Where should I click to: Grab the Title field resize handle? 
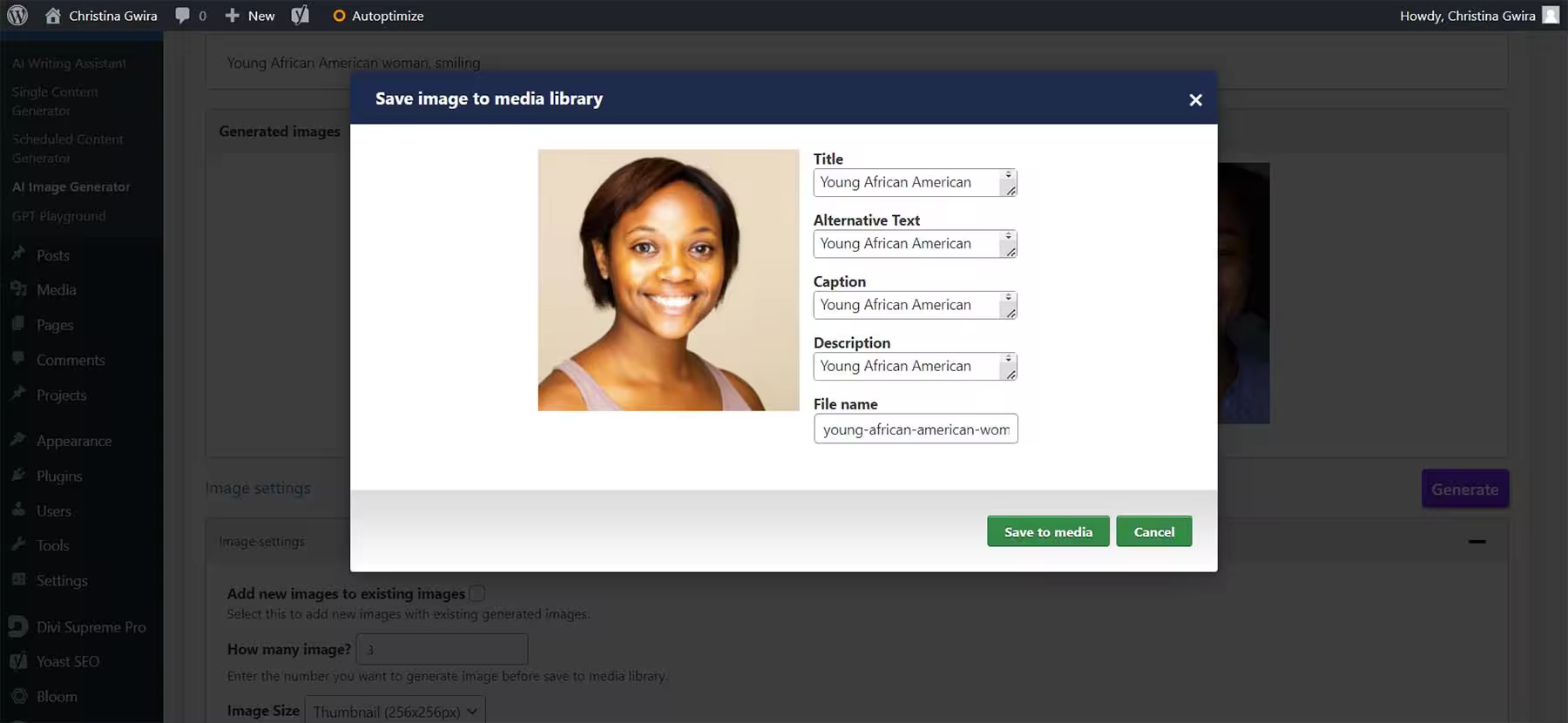point(1010,190)
